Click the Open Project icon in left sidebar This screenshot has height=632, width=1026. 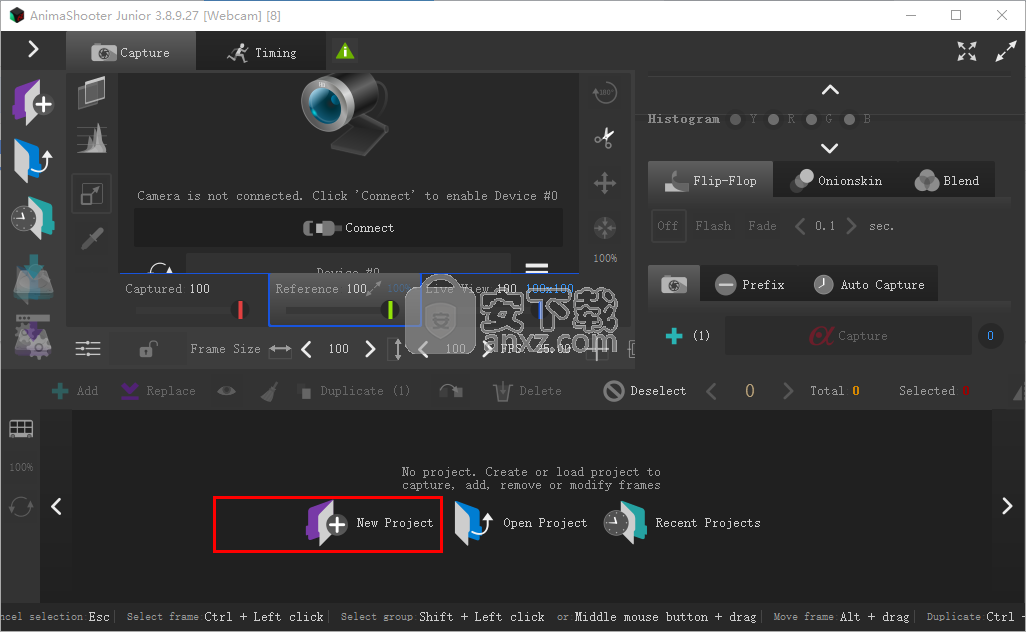pos(33,160)
